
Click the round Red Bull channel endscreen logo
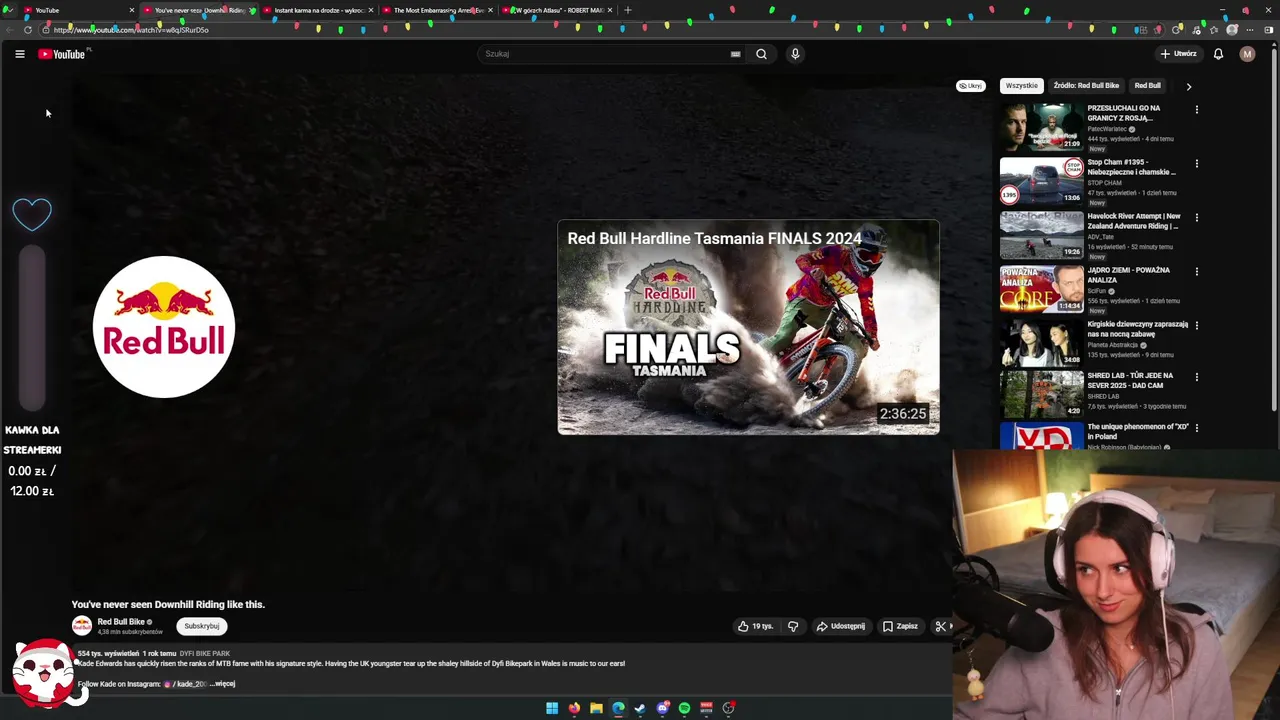click(164, 327)
